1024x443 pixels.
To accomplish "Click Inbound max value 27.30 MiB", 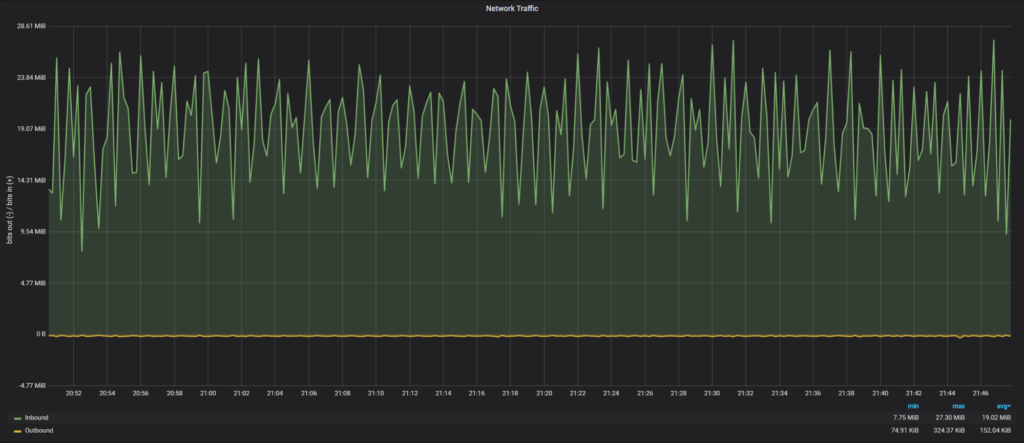I will pyautogui.click(x=949, y=417).
